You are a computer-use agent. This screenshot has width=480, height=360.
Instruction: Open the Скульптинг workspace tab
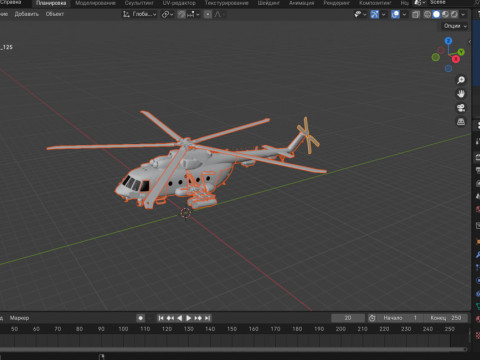click(139, 3)
